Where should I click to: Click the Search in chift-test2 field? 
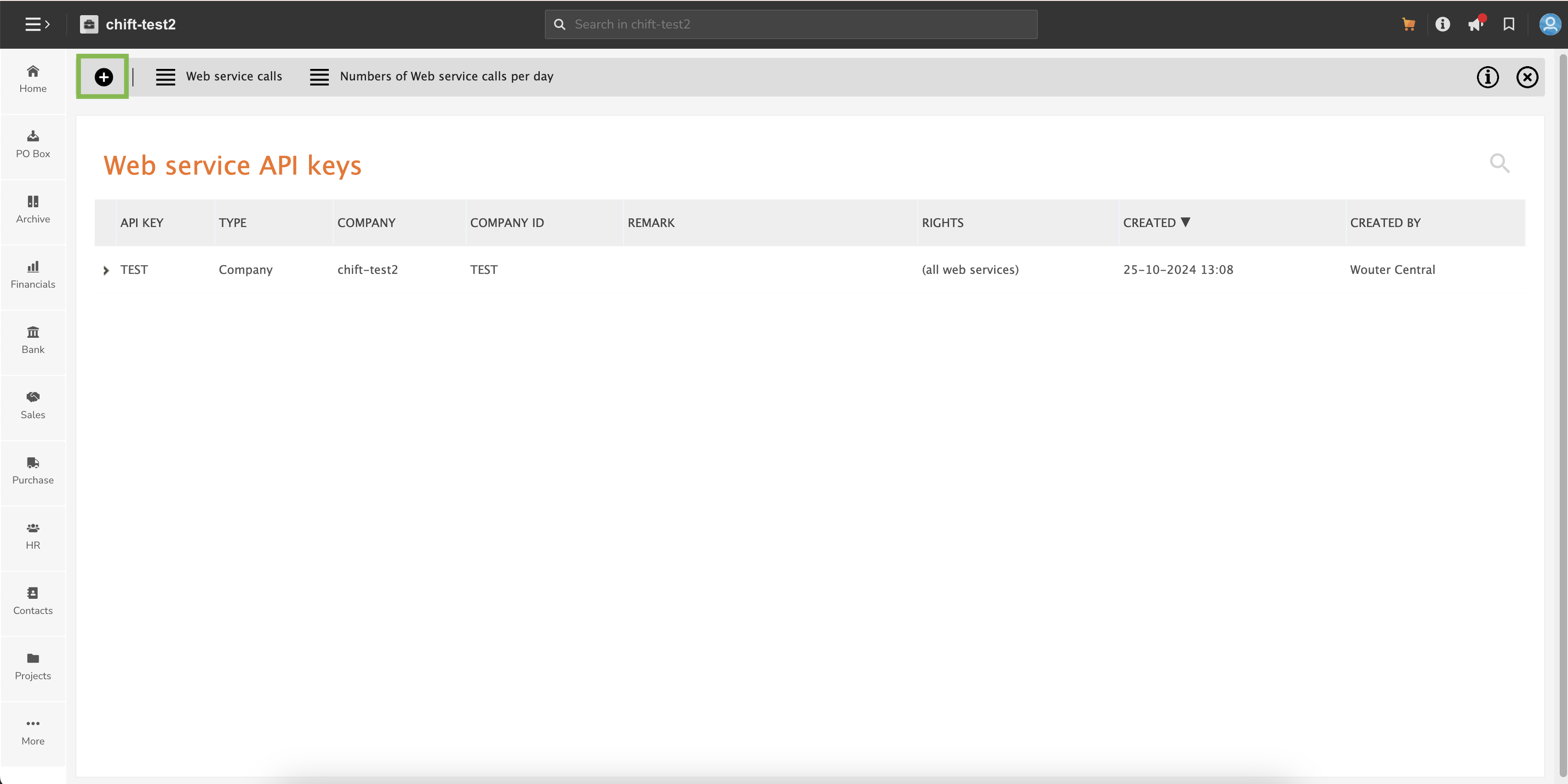[x=791, y=24]
